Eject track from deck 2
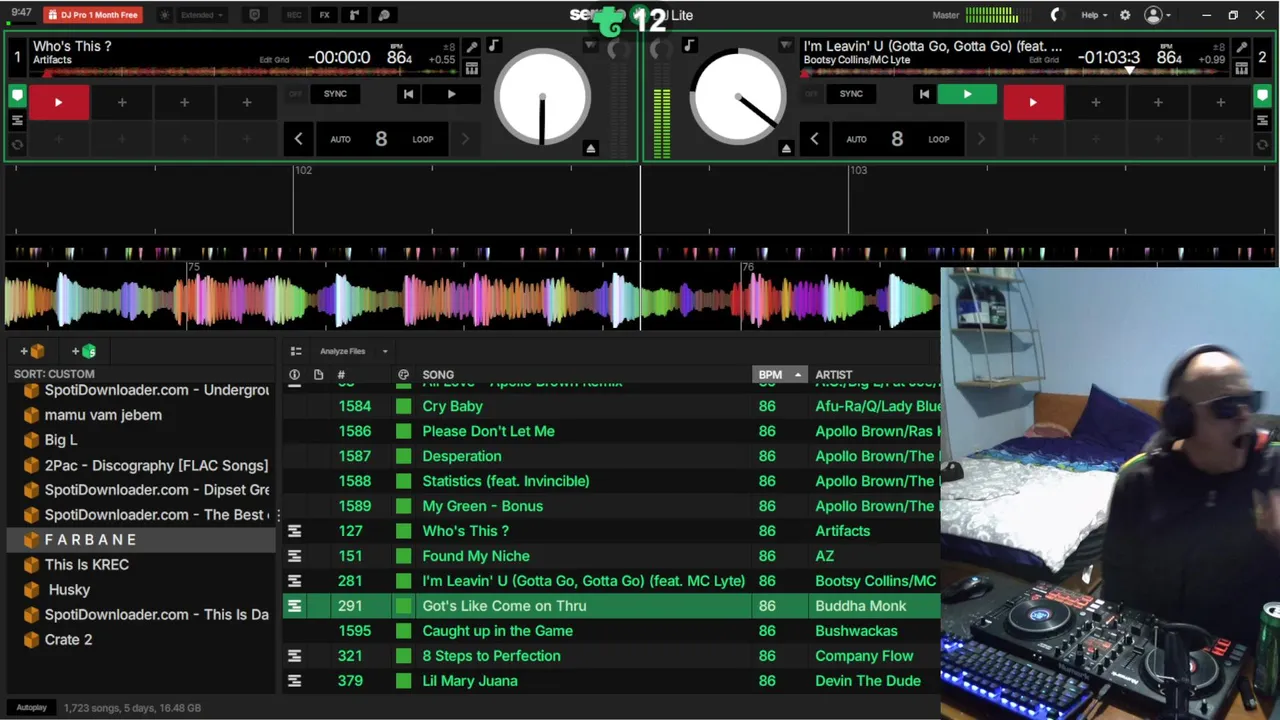The width and height of the screenshot is (1280, 720). (786, 148)
